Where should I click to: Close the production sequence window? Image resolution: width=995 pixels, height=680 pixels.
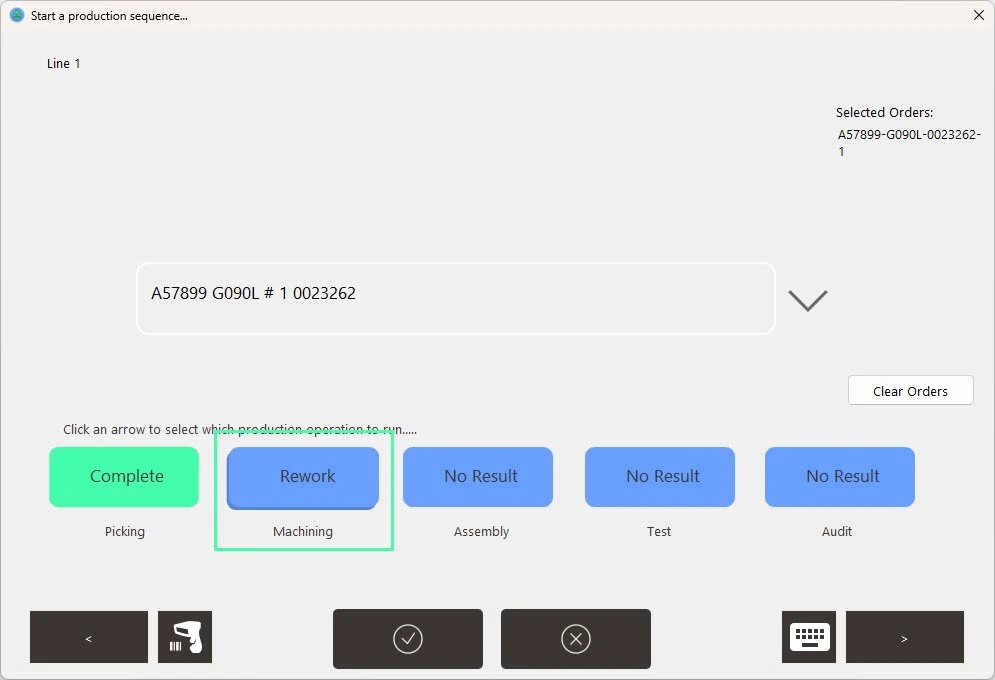point(978,15)
